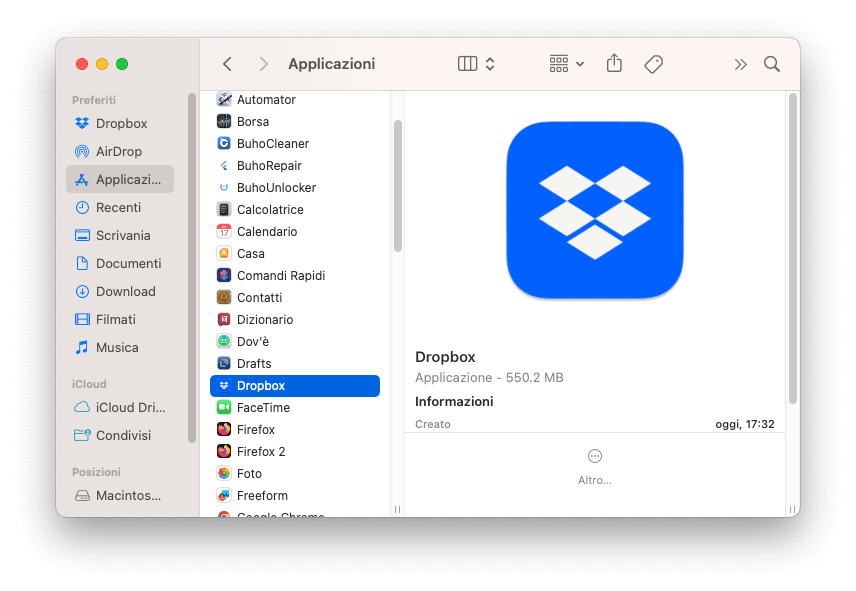Image resolution: width=856 pixels, height=591 pixels.
Task: Select the Firefox app
Action: [295, 429]
